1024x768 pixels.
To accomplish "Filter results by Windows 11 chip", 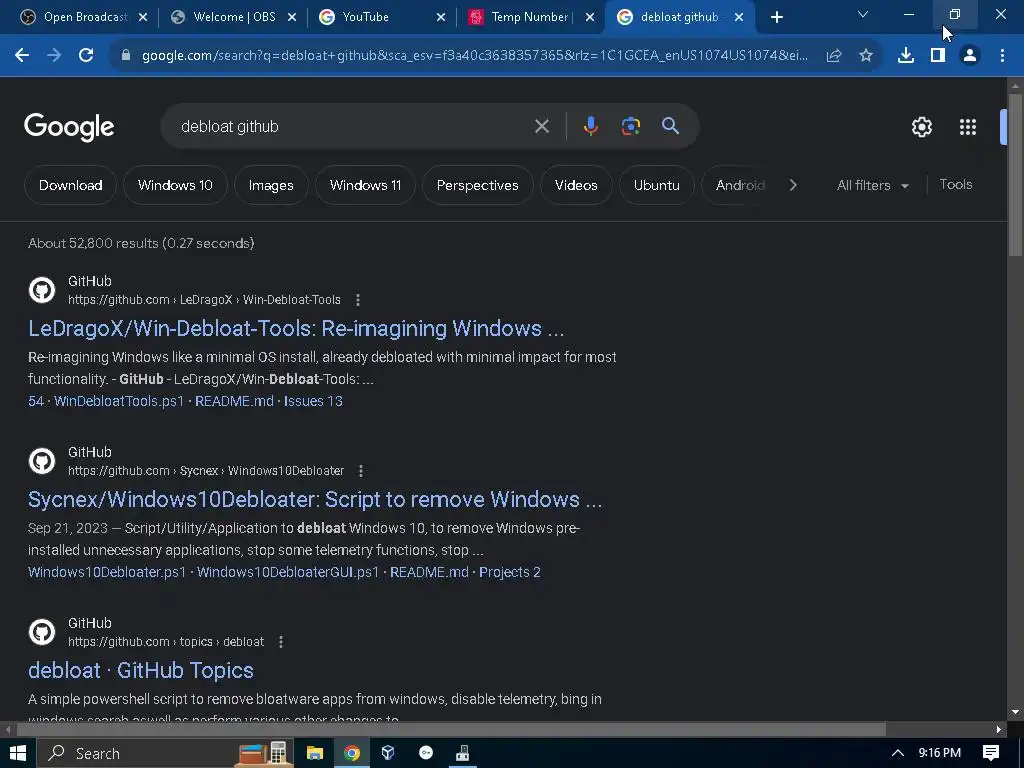I will (365, 185).
